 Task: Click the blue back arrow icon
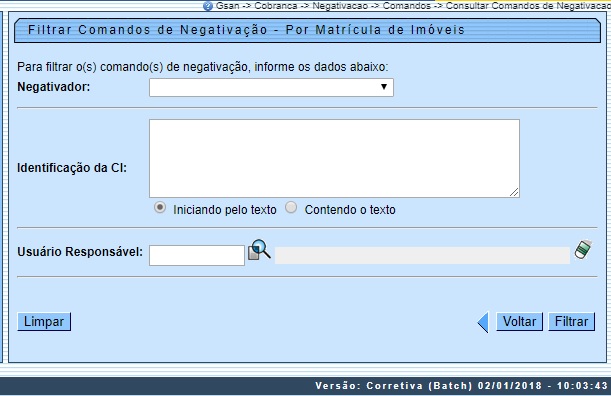coord(483,322)
